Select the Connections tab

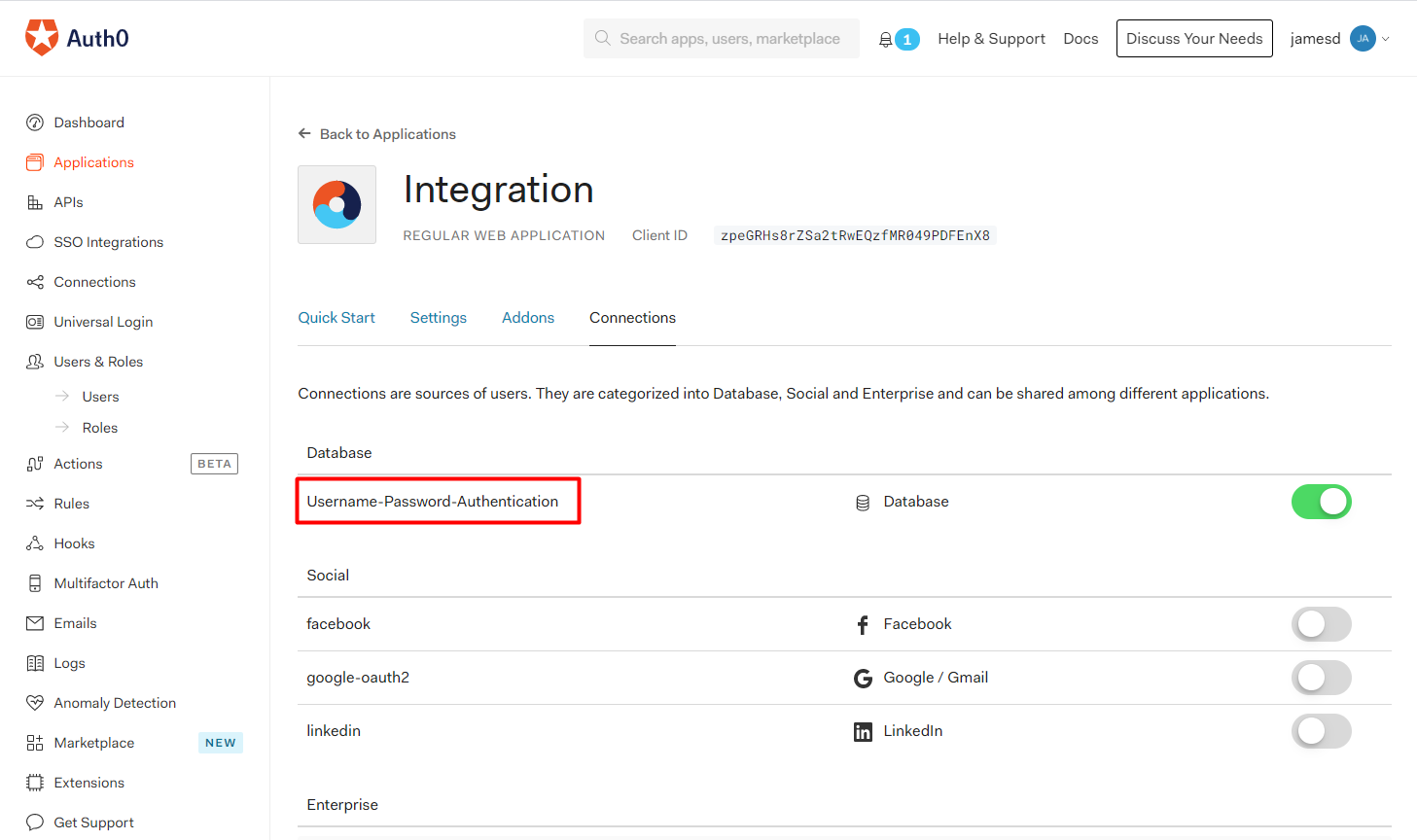(x=632, y=318)
